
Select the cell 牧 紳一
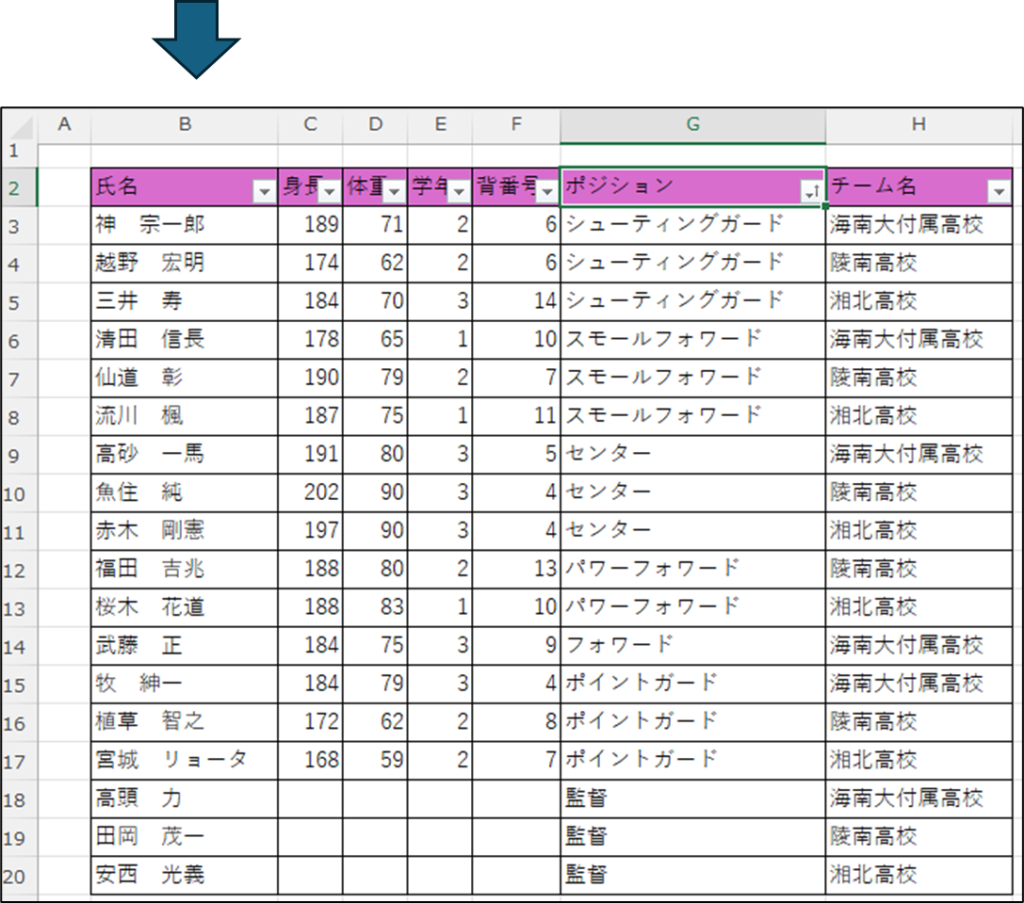185,684
